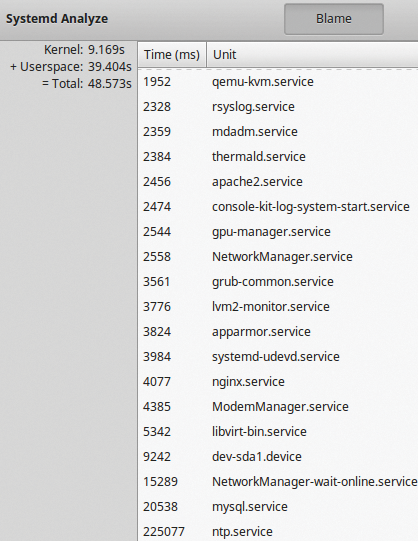Click the Blame button
The height and width of the screenshot is (541, 418).
coord(334,19)
